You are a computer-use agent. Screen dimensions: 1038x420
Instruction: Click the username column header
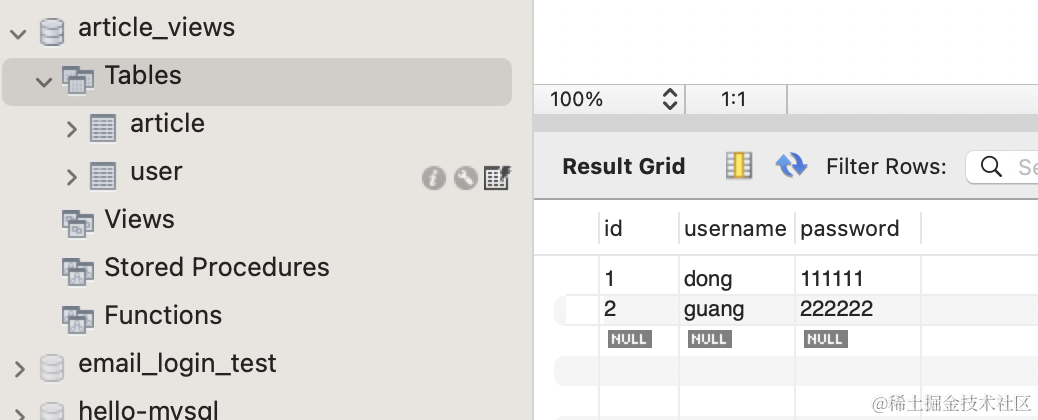735,229
